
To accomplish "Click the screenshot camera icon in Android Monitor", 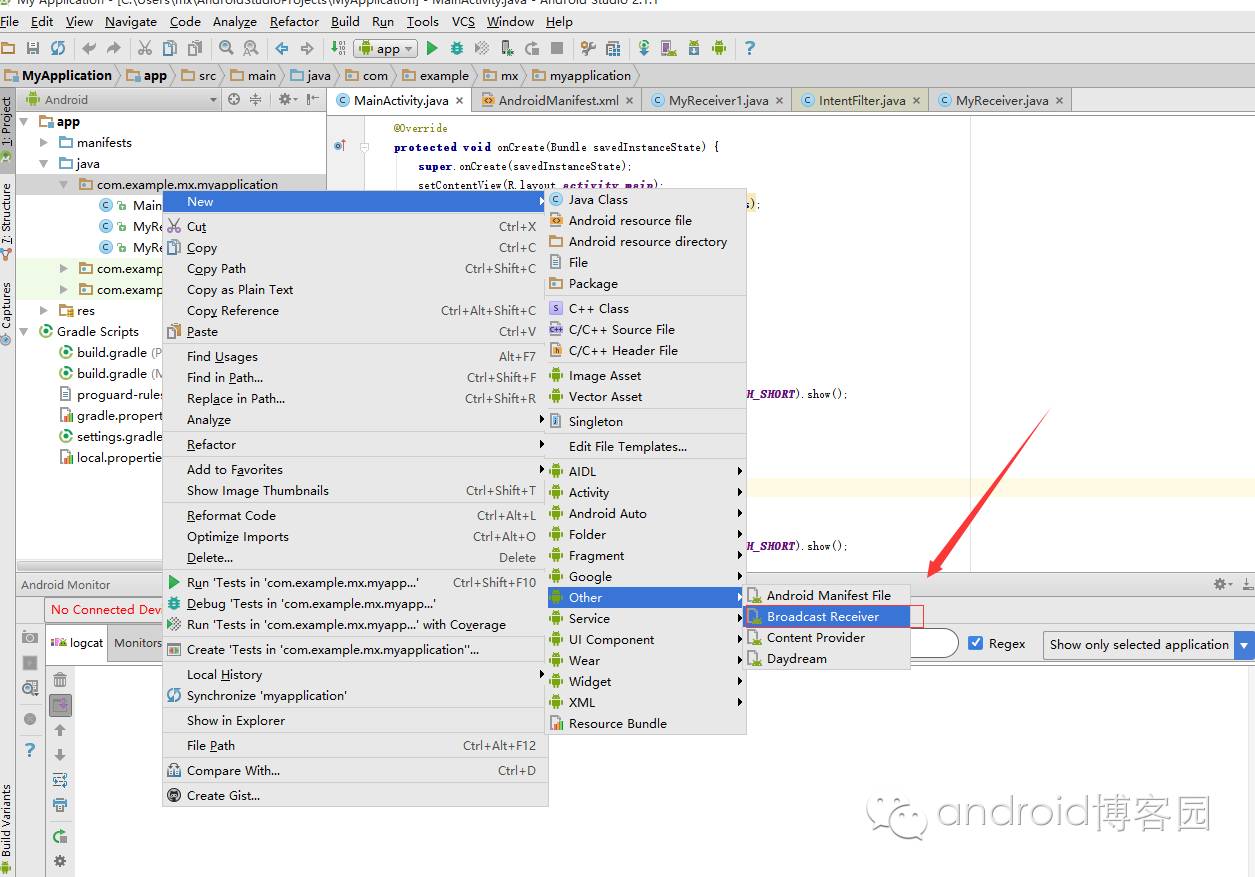I will 30,638.
